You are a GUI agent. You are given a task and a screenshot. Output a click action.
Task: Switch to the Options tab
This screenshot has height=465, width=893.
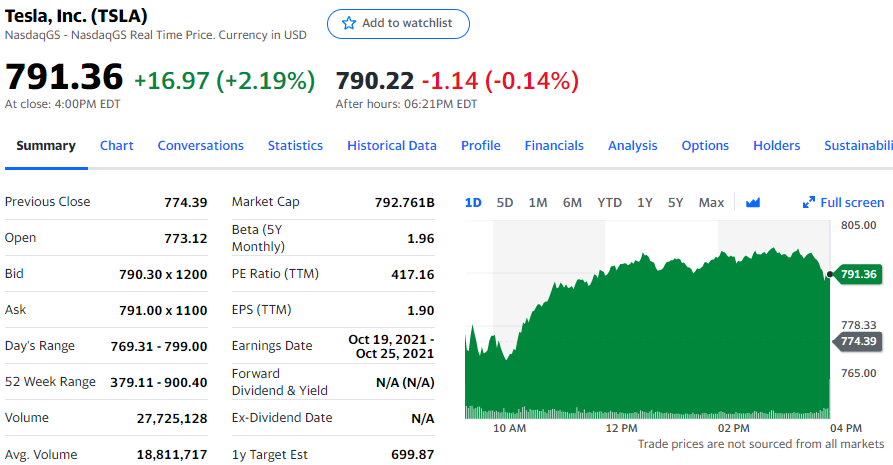[705, 145]
